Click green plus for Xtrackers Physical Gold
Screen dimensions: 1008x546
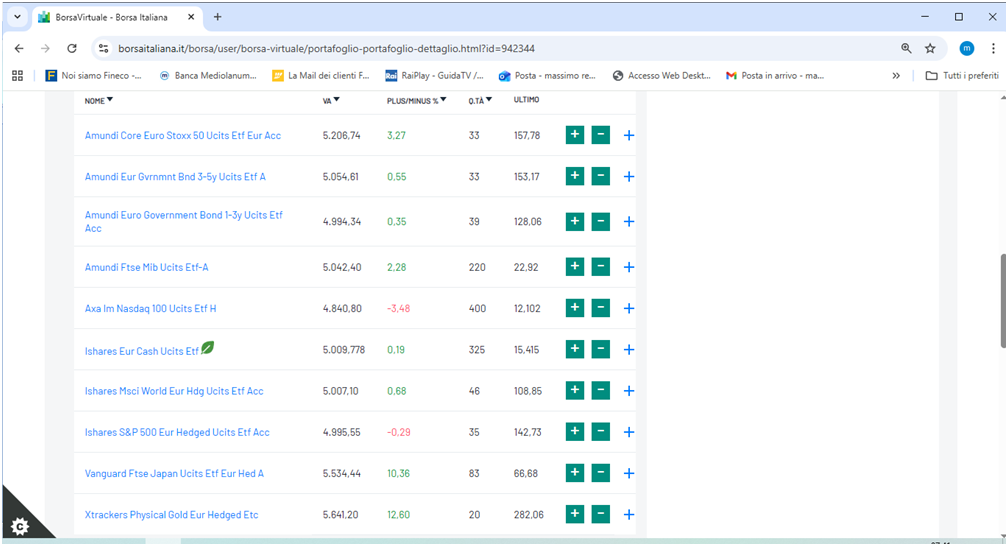click(x=575, y=514)
